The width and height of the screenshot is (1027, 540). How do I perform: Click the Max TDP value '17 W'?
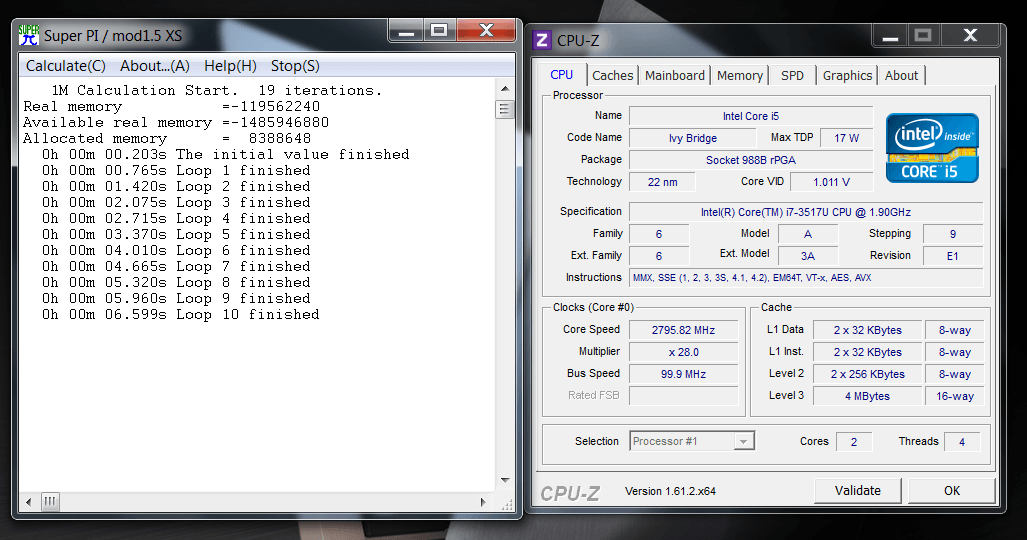[x=846, y=138]
